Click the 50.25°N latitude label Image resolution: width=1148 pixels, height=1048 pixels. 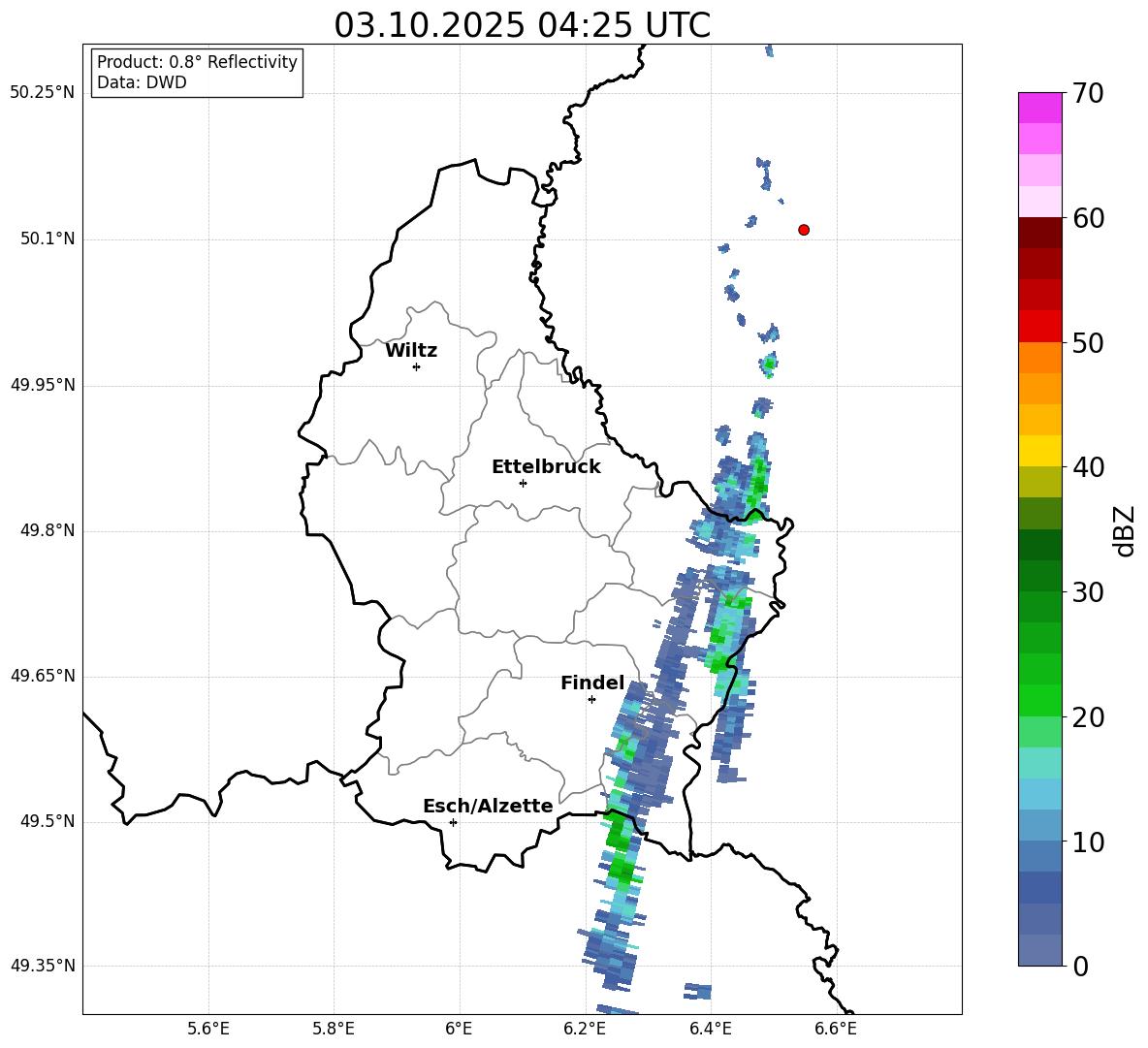click(43, 93)
